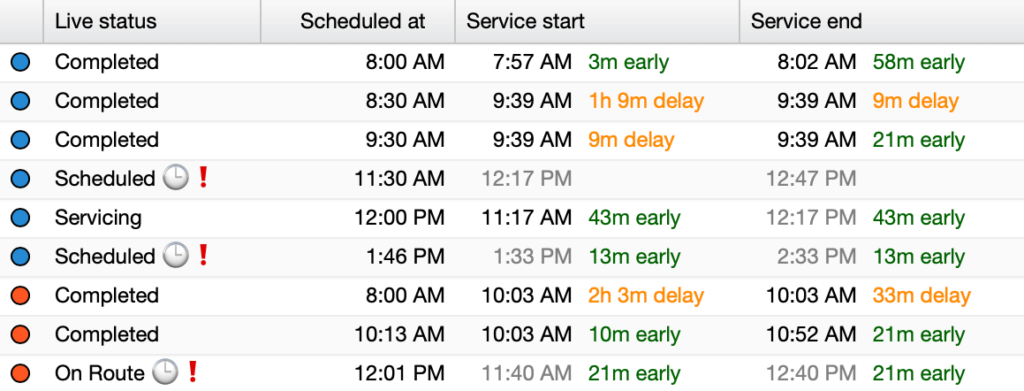Click the Service end column header
Screen dimensions: 1024x391
tap(882, 21)
